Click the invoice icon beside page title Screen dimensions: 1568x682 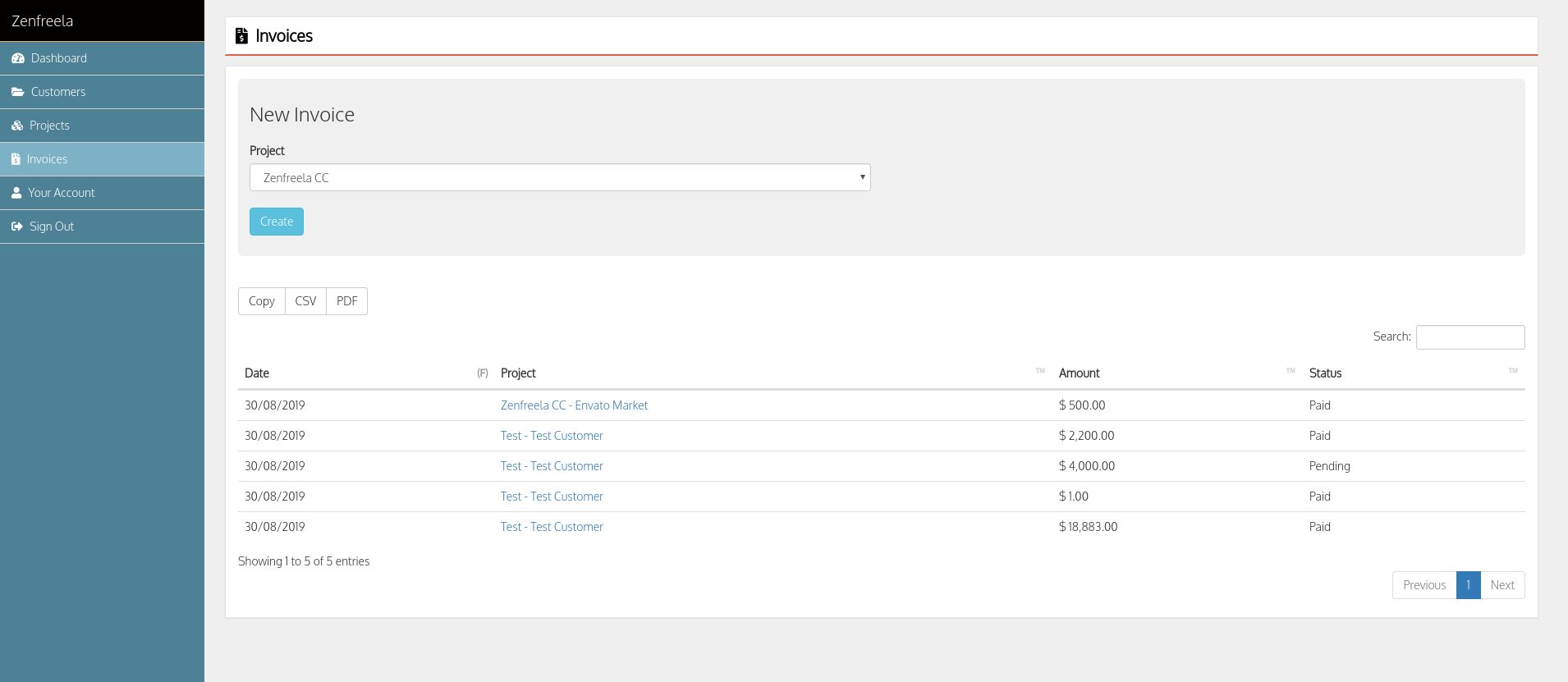point(241,36)
